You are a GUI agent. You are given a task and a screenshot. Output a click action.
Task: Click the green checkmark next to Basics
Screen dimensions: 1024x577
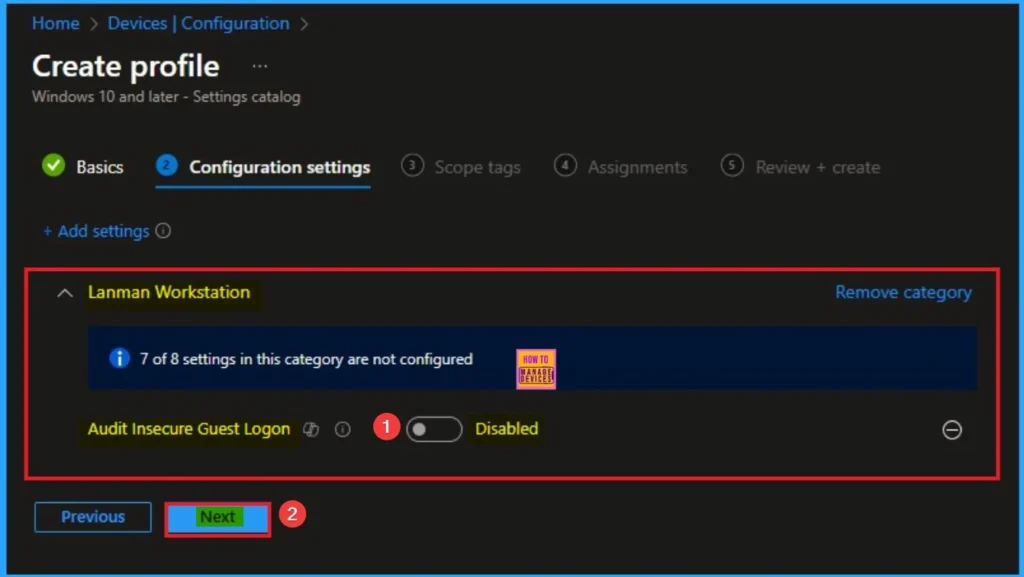[x=53, y=166]
